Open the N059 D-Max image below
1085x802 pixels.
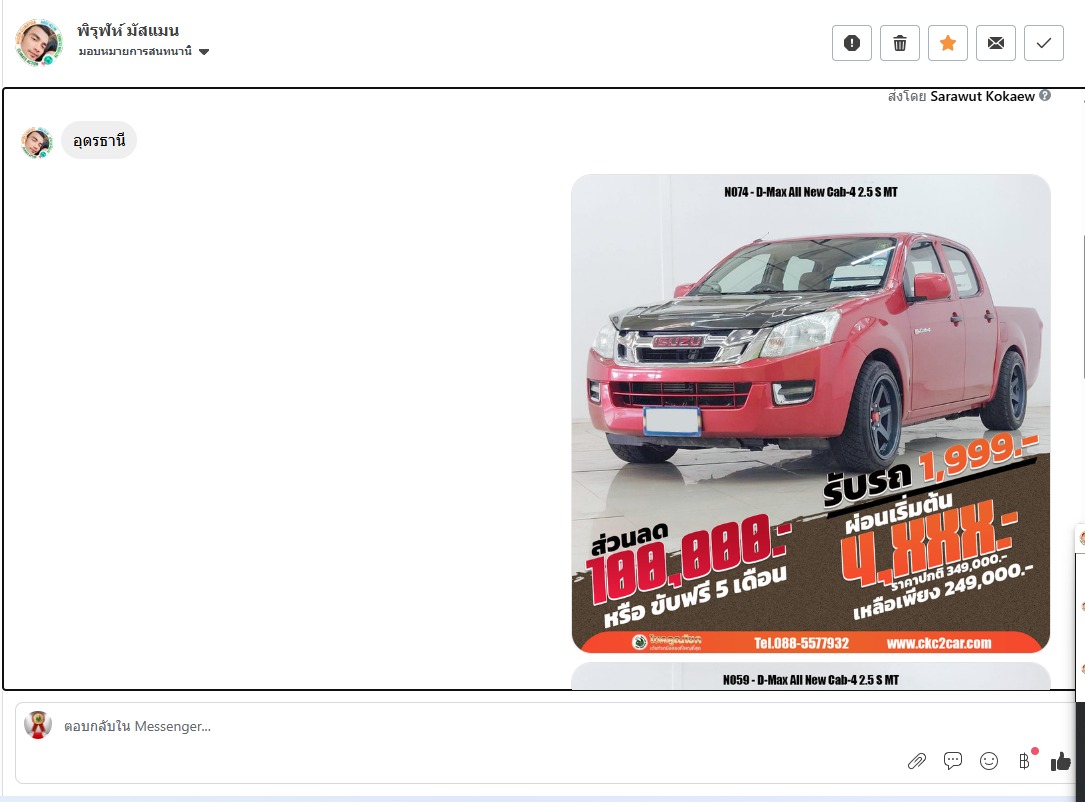[x=810, y=676]
